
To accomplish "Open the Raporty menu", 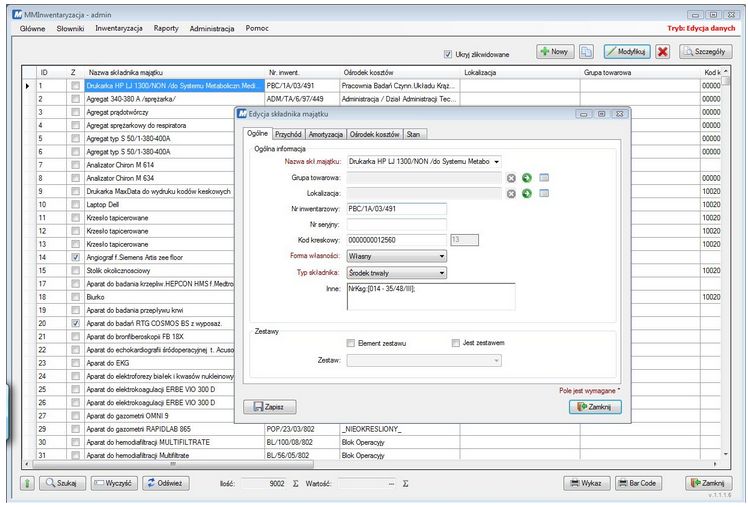I will point(166,28).
